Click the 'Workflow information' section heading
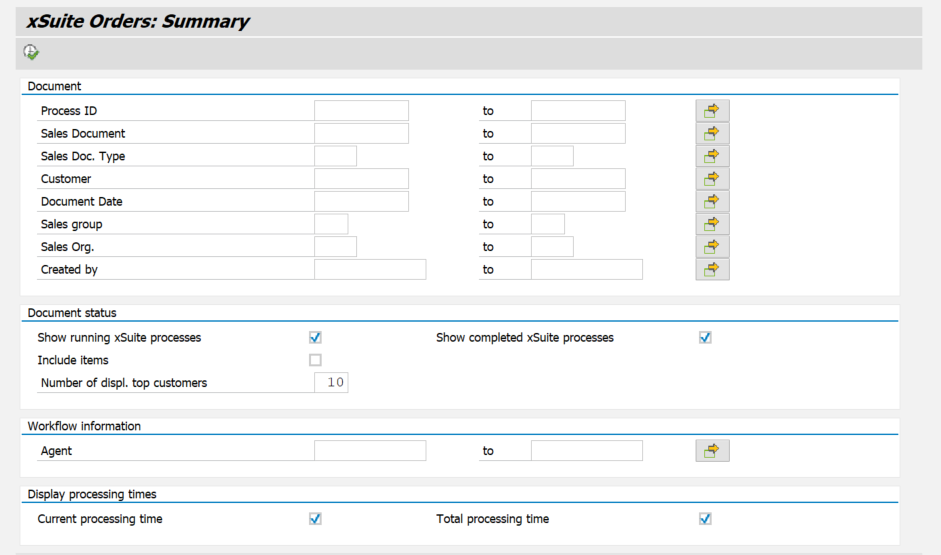941x555 pixels. [84, 426]
